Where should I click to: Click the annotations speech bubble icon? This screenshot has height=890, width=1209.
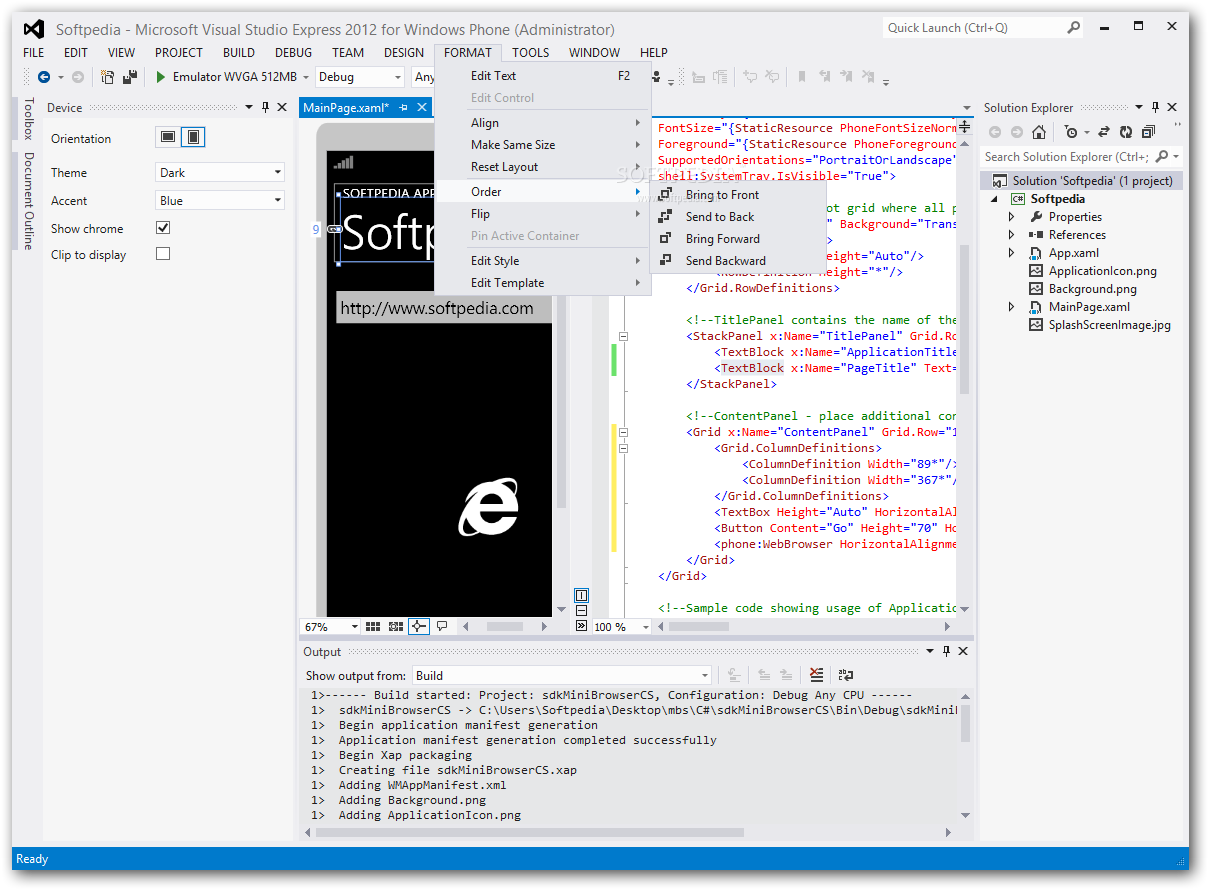point(441,626)
